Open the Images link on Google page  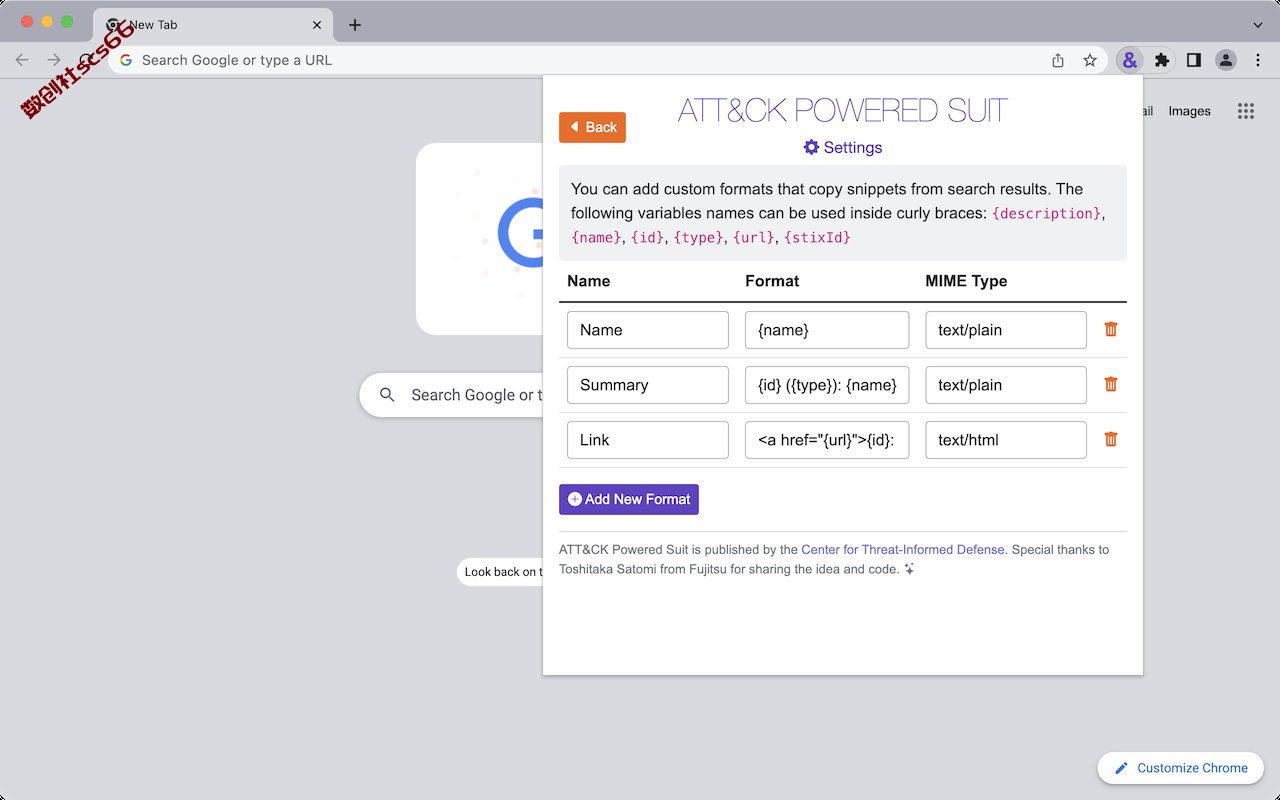coord(1189,111)
